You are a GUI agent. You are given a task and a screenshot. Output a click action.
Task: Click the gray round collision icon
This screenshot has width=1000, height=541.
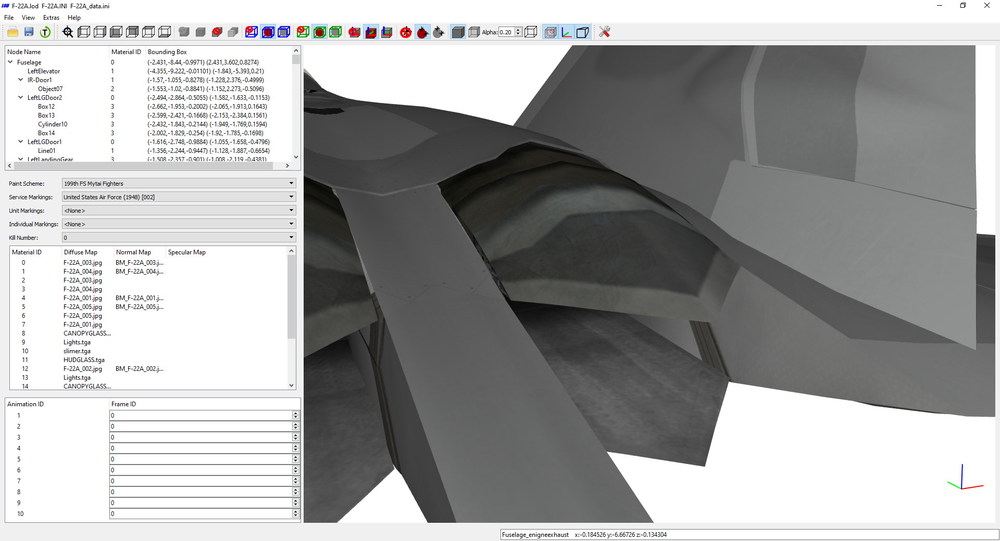[x=438, y=32]
